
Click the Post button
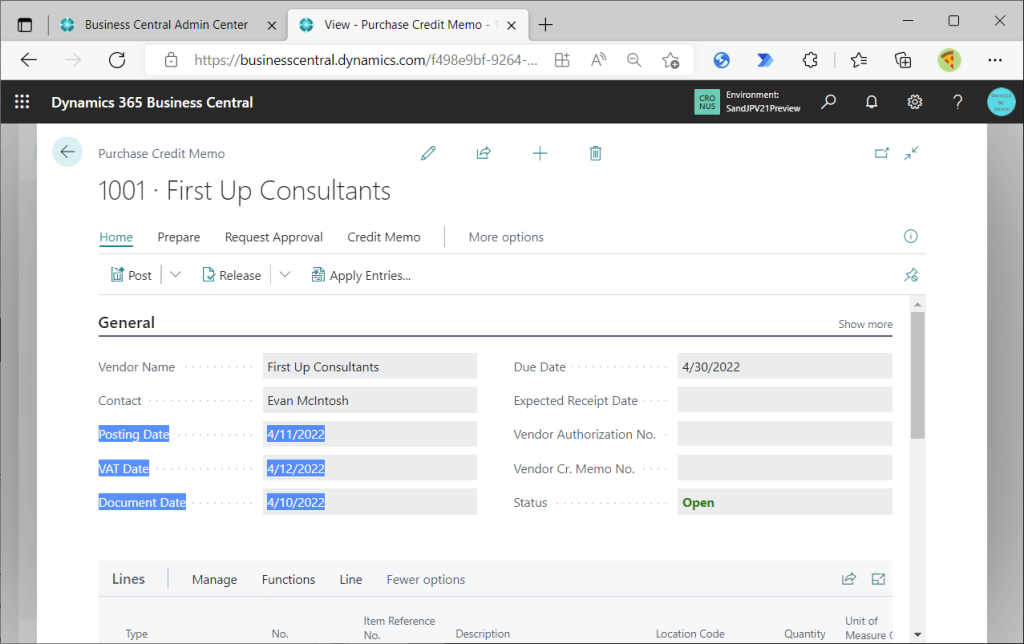pyautogui.click(x=131, y=275)
